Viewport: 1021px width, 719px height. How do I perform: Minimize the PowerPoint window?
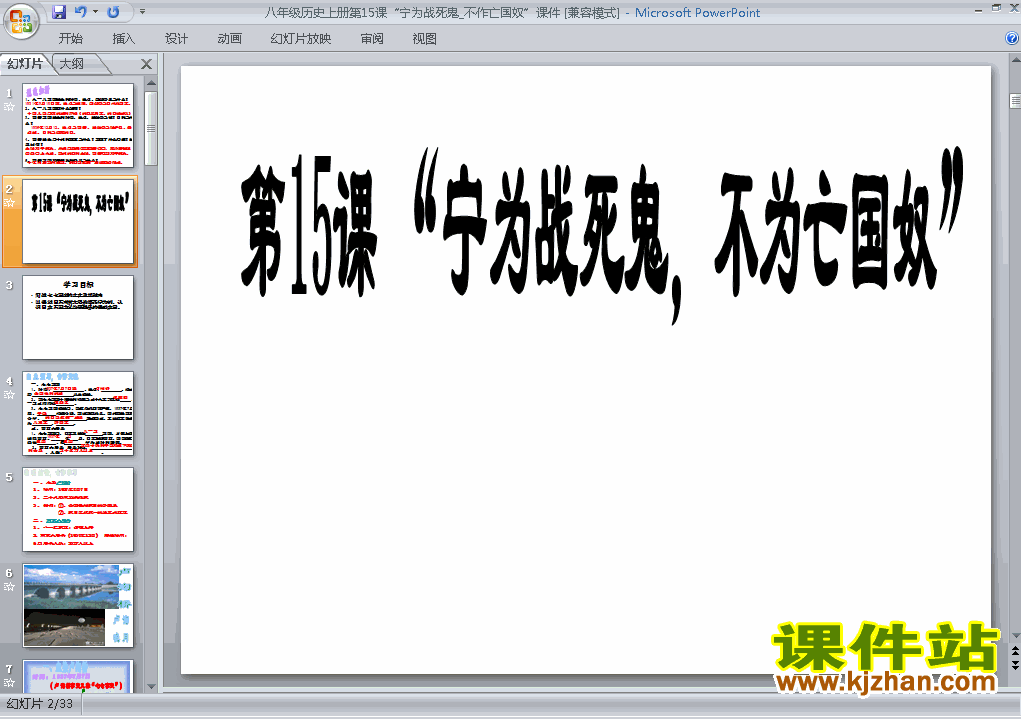tap(979, 9)
